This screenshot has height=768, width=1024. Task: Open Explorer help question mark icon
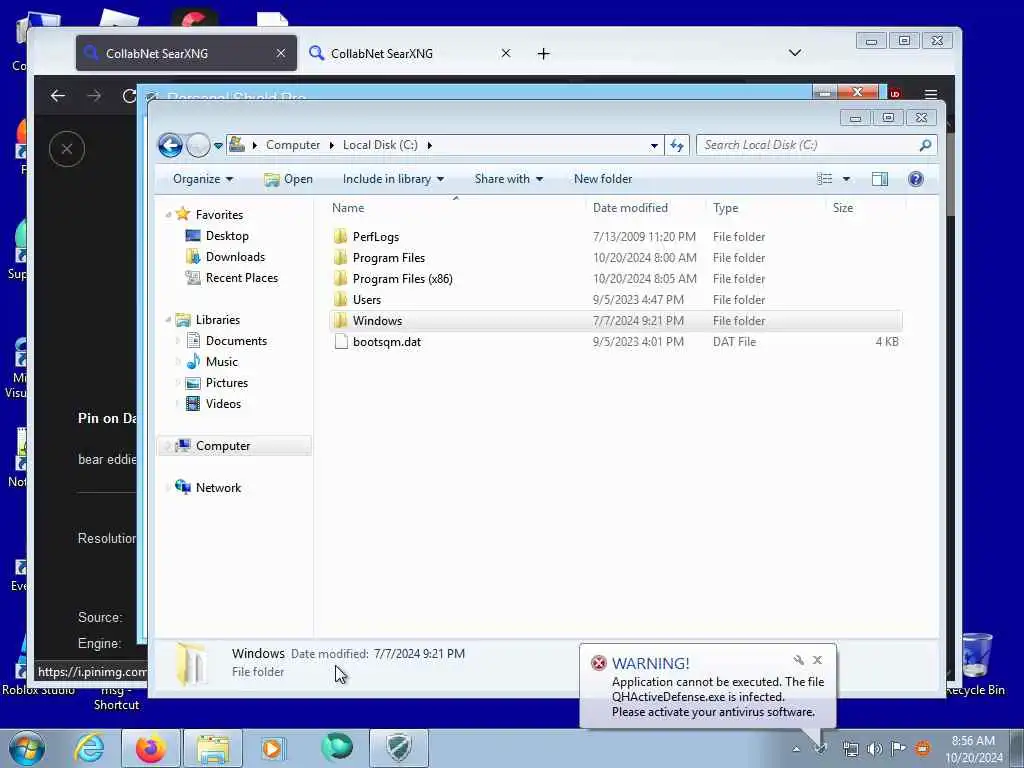[916, 179]
